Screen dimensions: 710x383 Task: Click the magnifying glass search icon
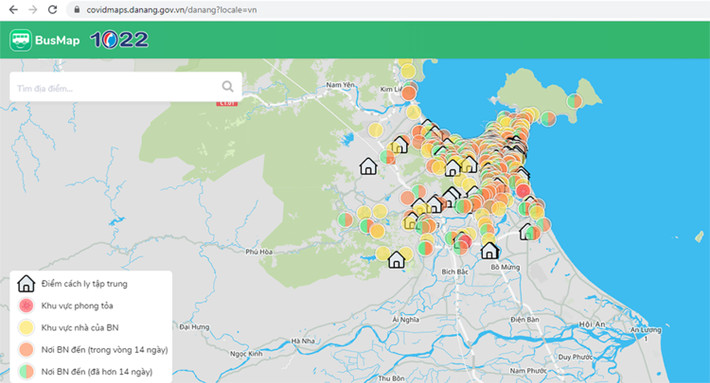point(227,86)
